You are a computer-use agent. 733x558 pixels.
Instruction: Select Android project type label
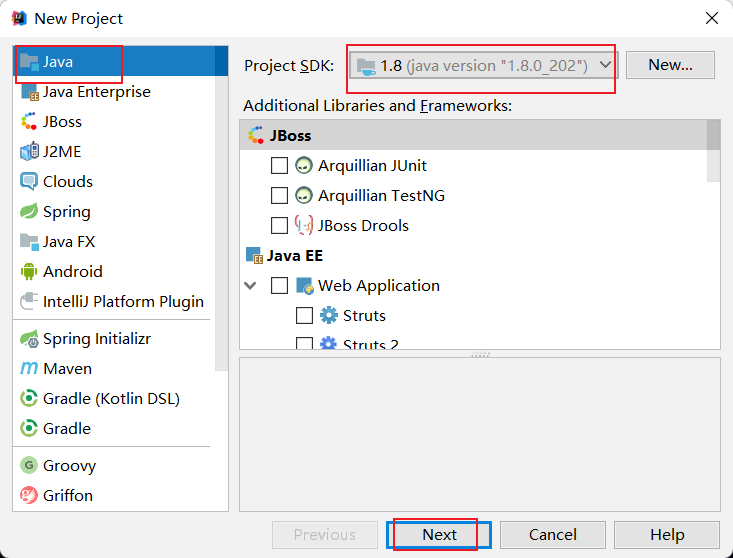(72, 272)
